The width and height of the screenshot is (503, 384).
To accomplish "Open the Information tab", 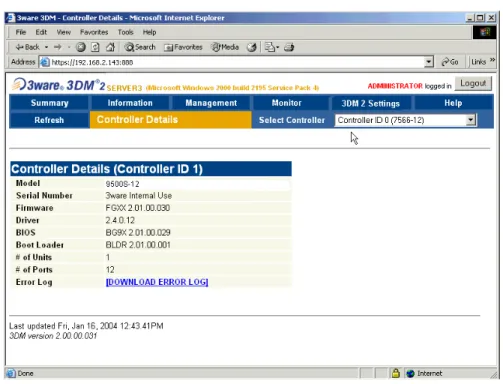I will pos(130,103).
